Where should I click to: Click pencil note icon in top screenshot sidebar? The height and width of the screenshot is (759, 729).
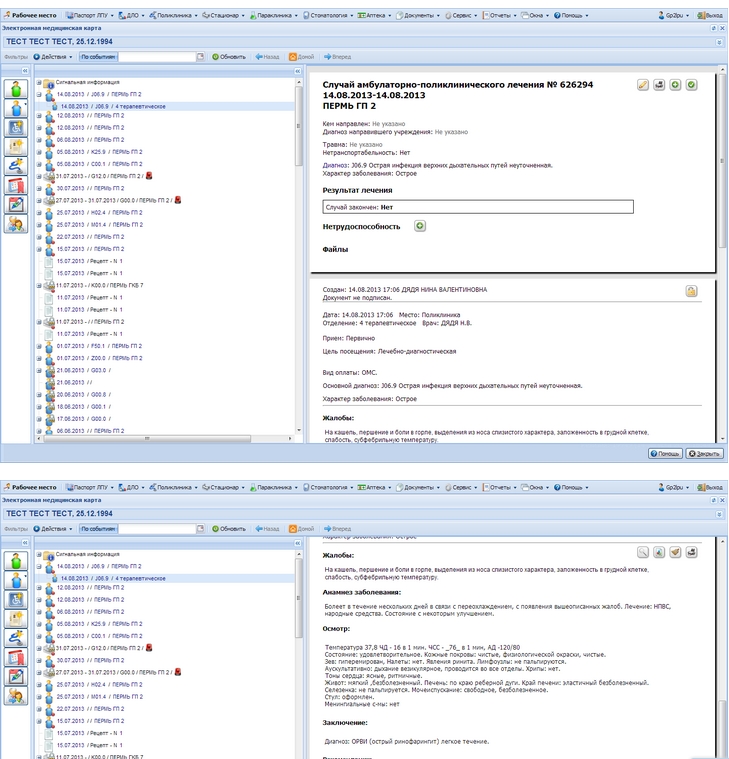(x=16, y=204)
